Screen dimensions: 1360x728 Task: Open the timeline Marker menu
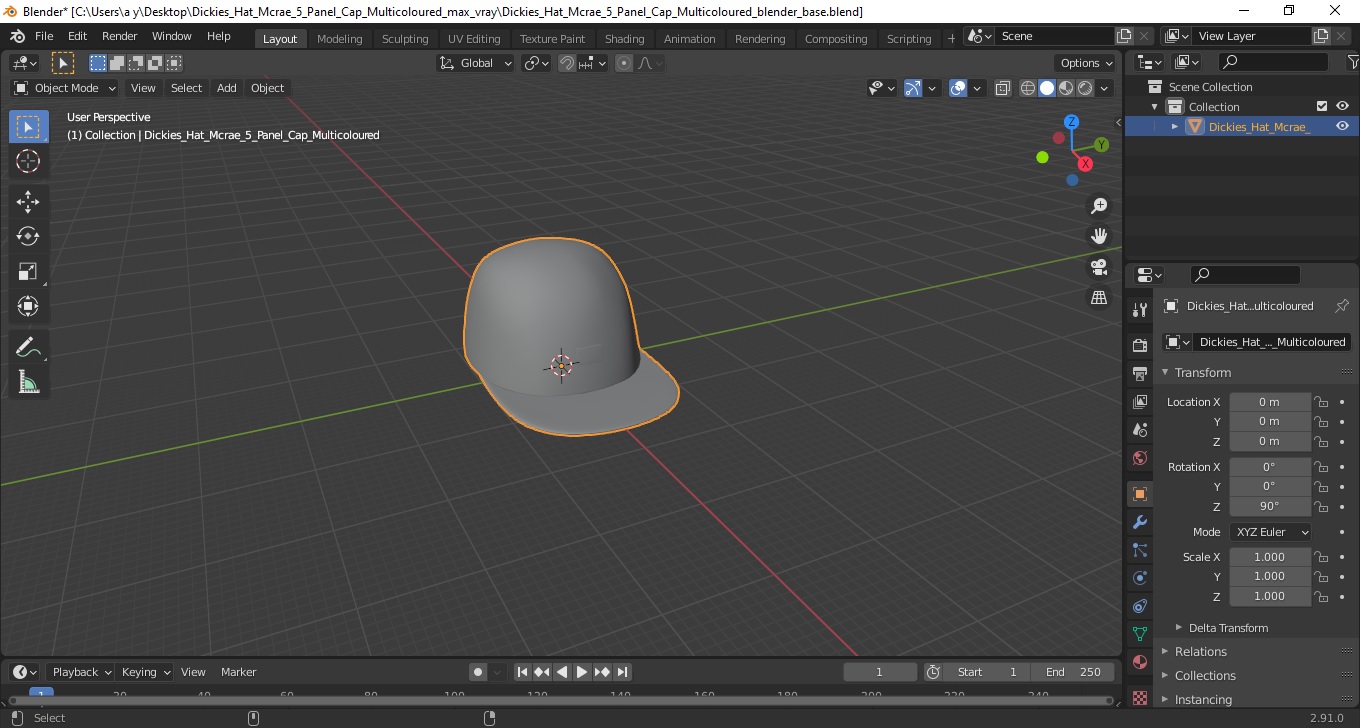238,672
